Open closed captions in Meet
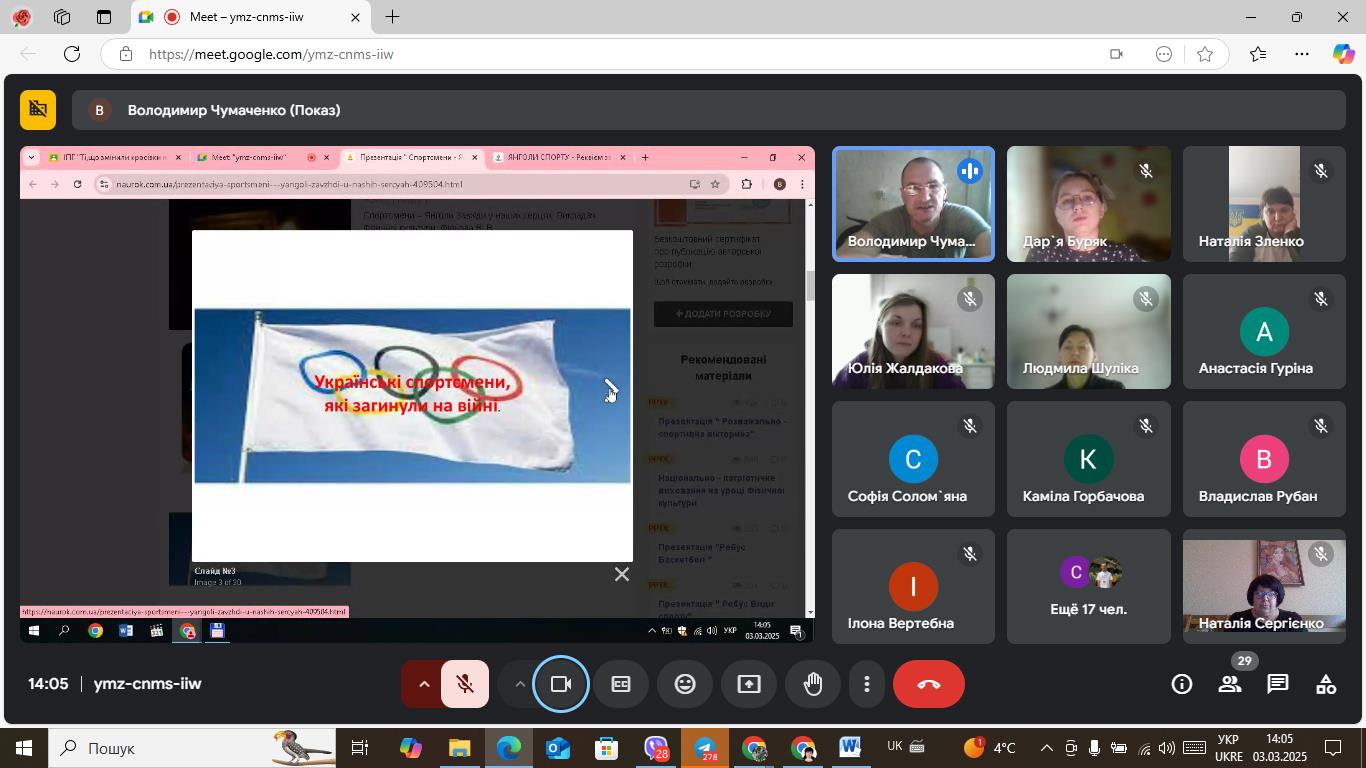Screen dimensions: 1366x768 coord(621,684)
